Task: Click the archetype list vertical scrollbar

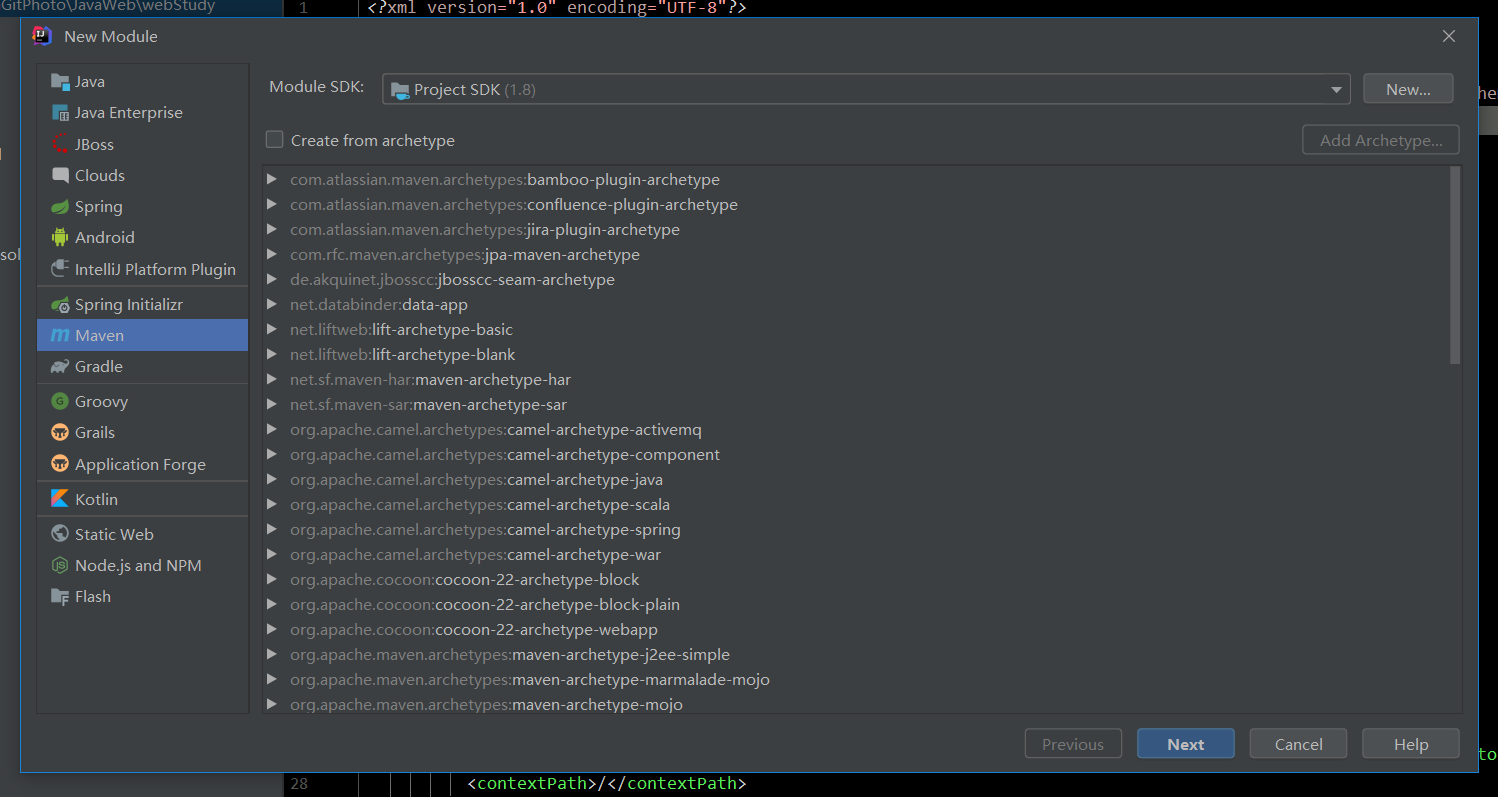Action: coord(1455,265)
